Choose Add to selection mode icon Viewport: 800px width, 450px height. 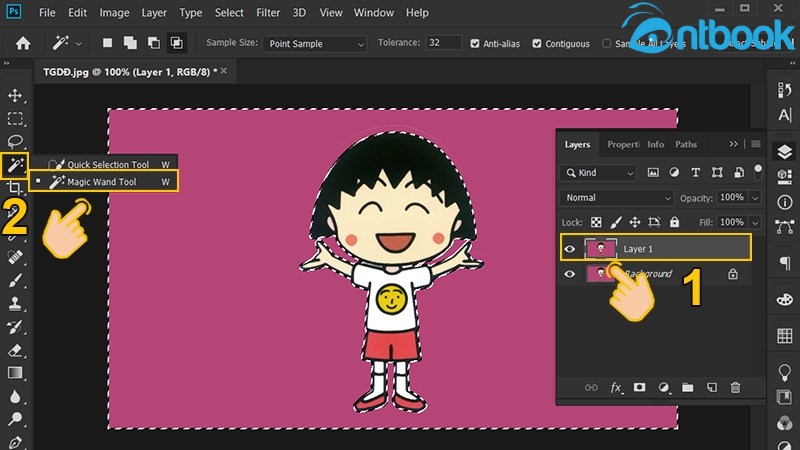130,43
